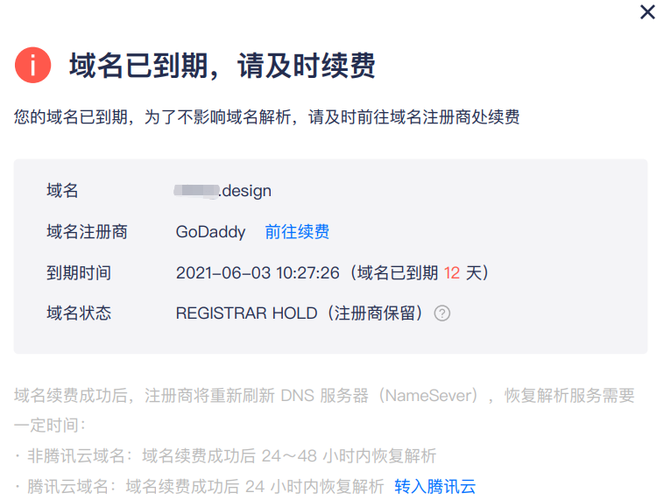Screen dimensions: 664x500
Task: Click the 域名注册商 label
Action: [x=87, y=232]
